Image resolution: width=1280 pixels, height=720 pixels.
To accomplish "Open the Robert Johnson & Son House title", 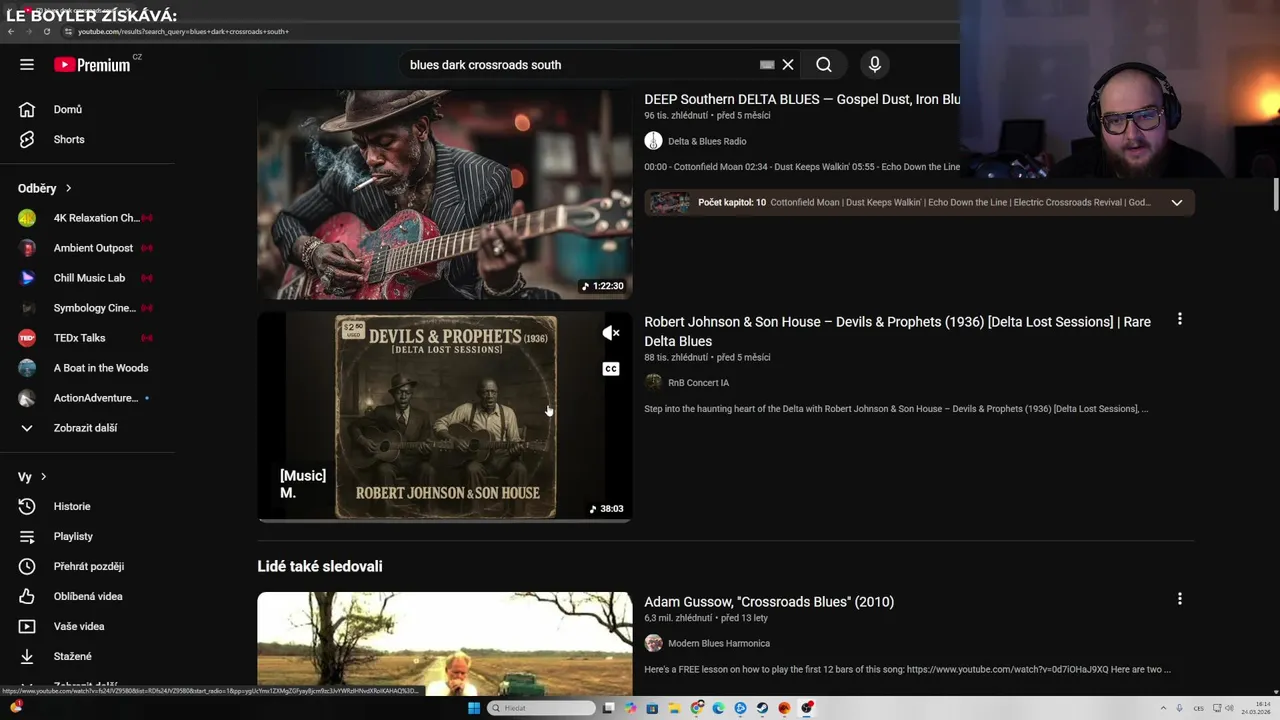I will point(897,331).
